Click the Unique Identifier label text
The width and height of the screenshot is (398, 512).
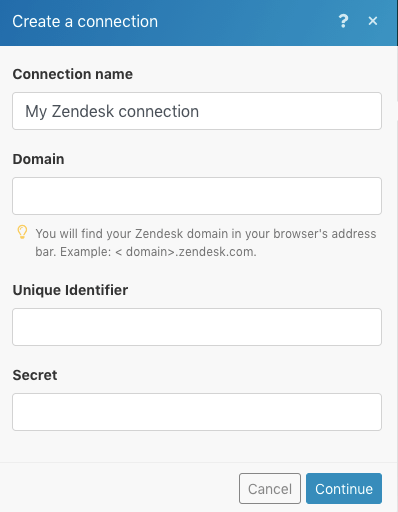point(70,290)
